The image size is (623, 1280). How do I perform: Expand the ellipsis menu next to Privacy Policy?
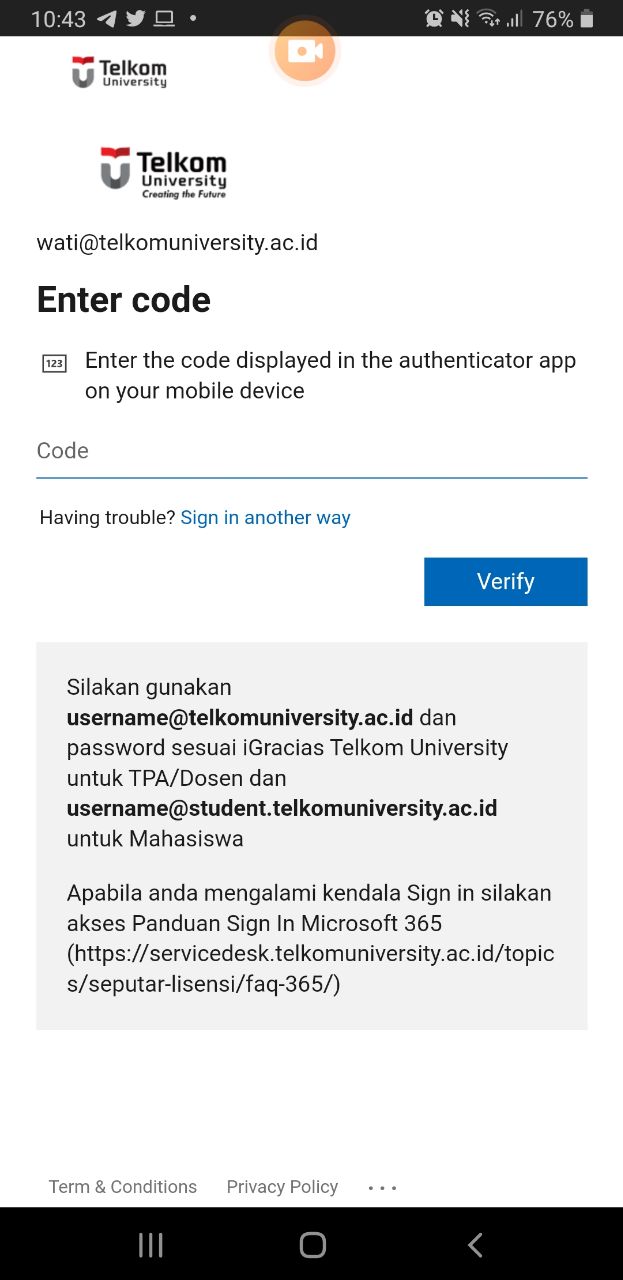[x=381, y=1187]
